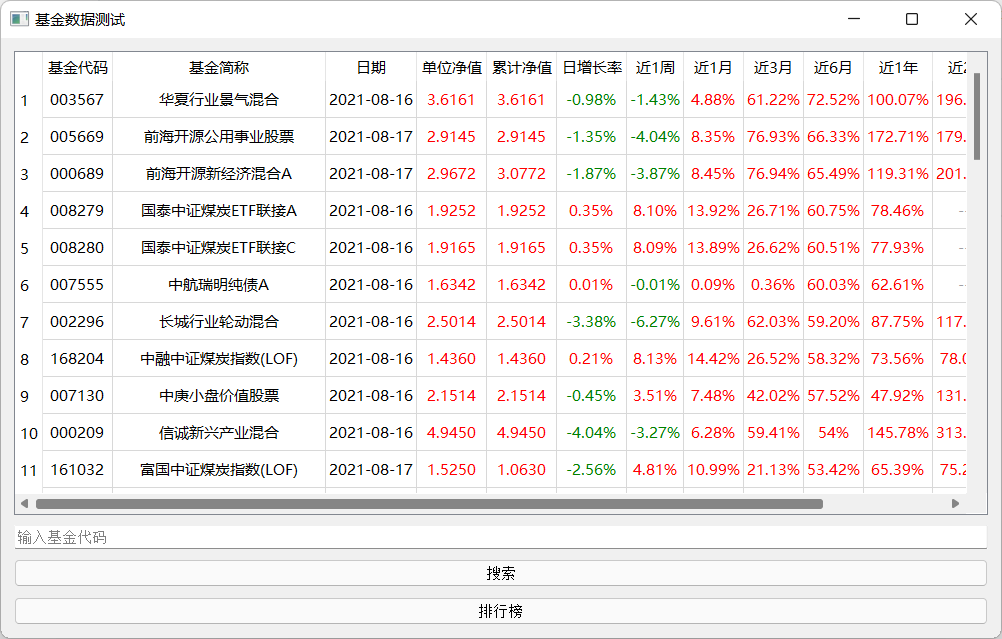Viewport: 1002px width, 639px height.
Task: Select the 单位净值 column header
Action: [451, 68]
